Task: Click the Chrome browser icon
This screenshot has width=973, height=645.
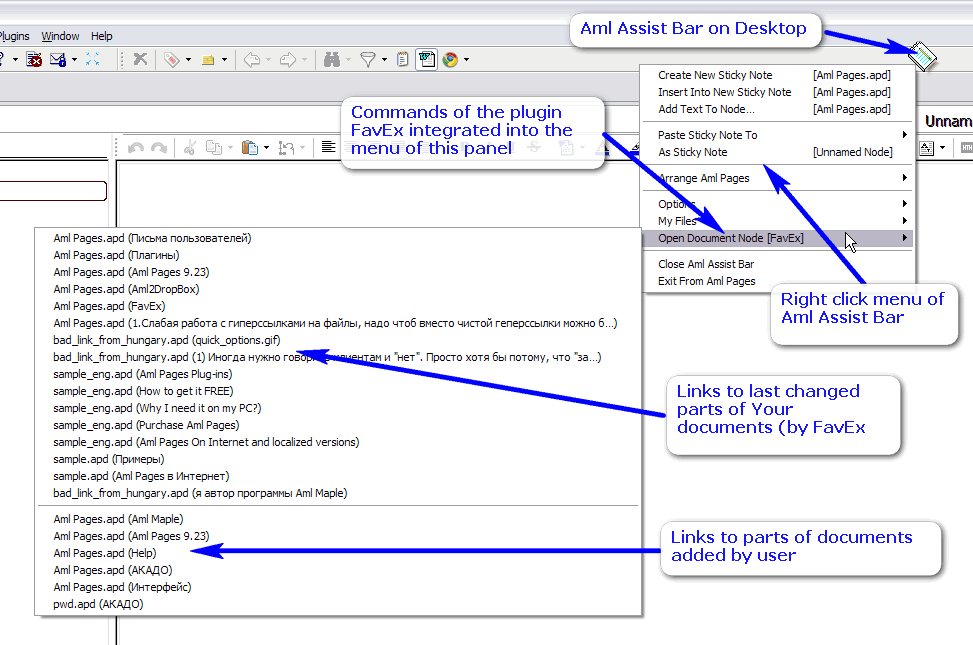Action: (x=451, y=60)
